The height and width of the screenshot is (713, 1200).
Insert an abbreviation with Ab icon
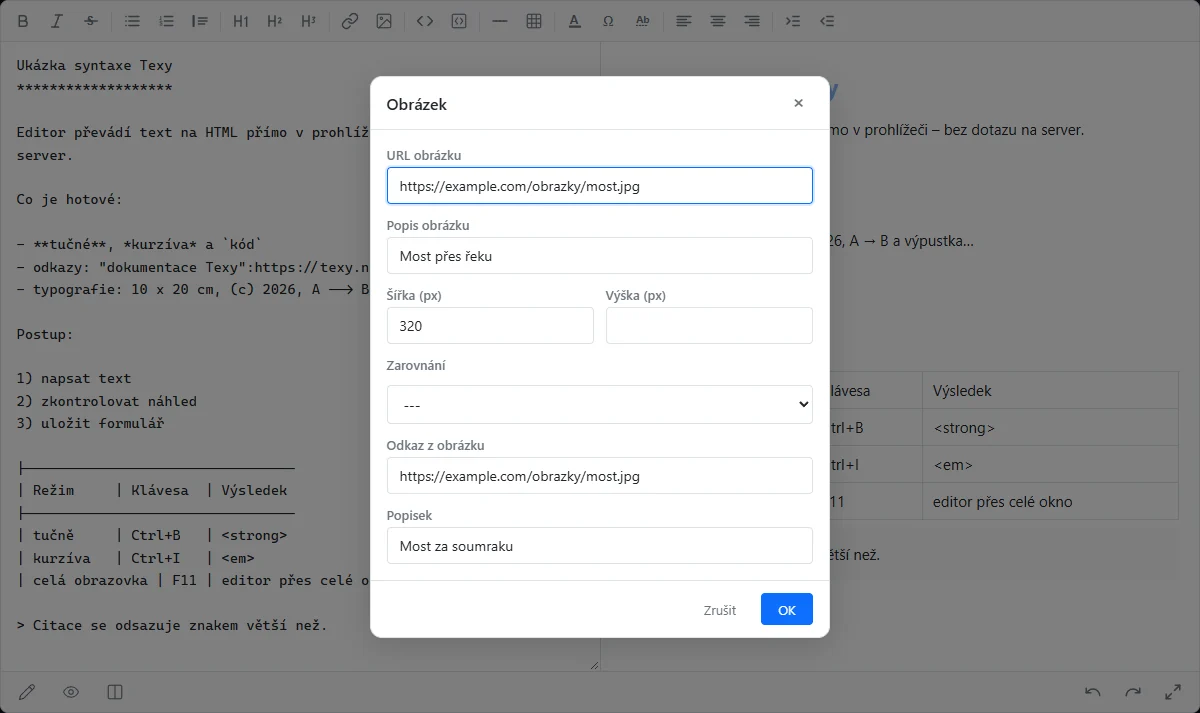pyautogui.click(x=643, y=20)
